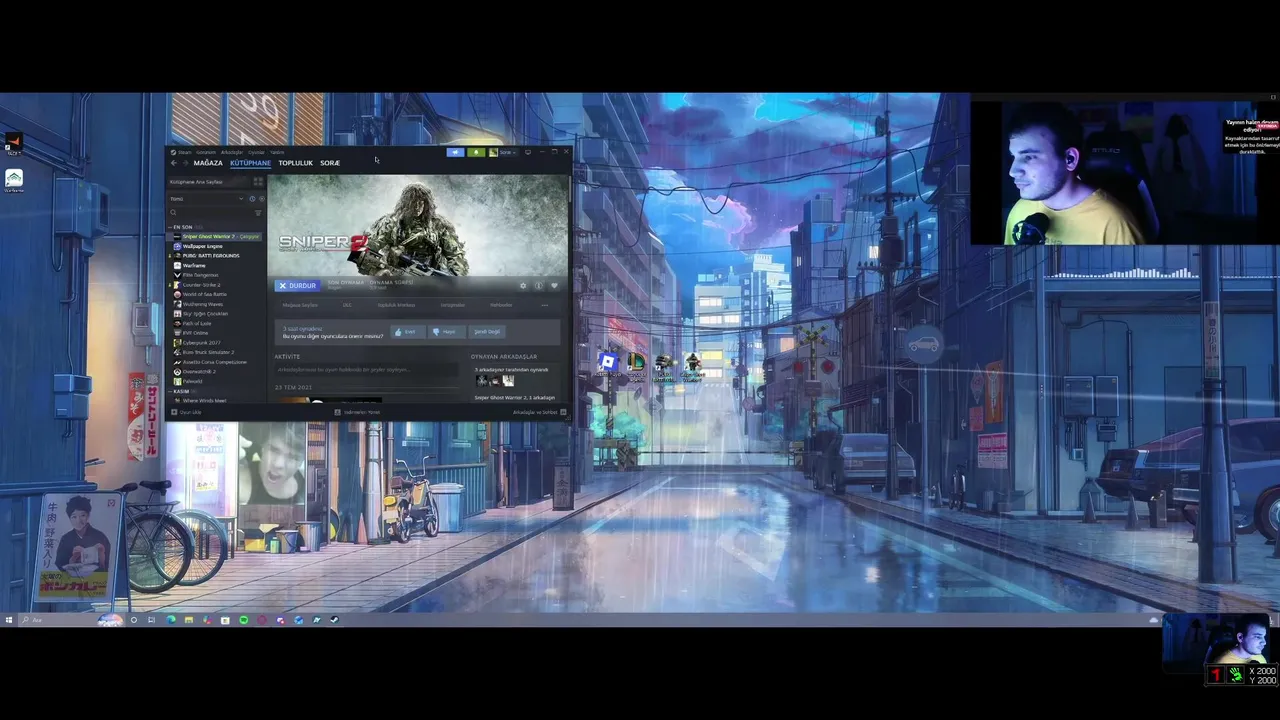Open the green notifications bell

point(476,152)
